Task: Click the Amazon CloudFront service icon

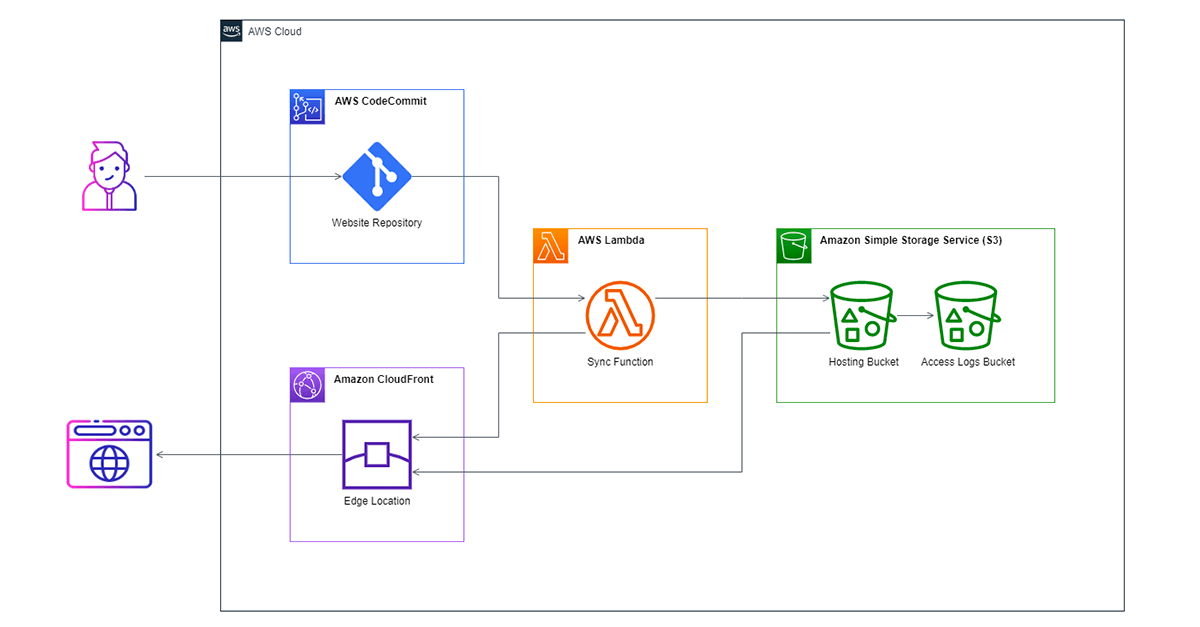Action: [307, 385]
